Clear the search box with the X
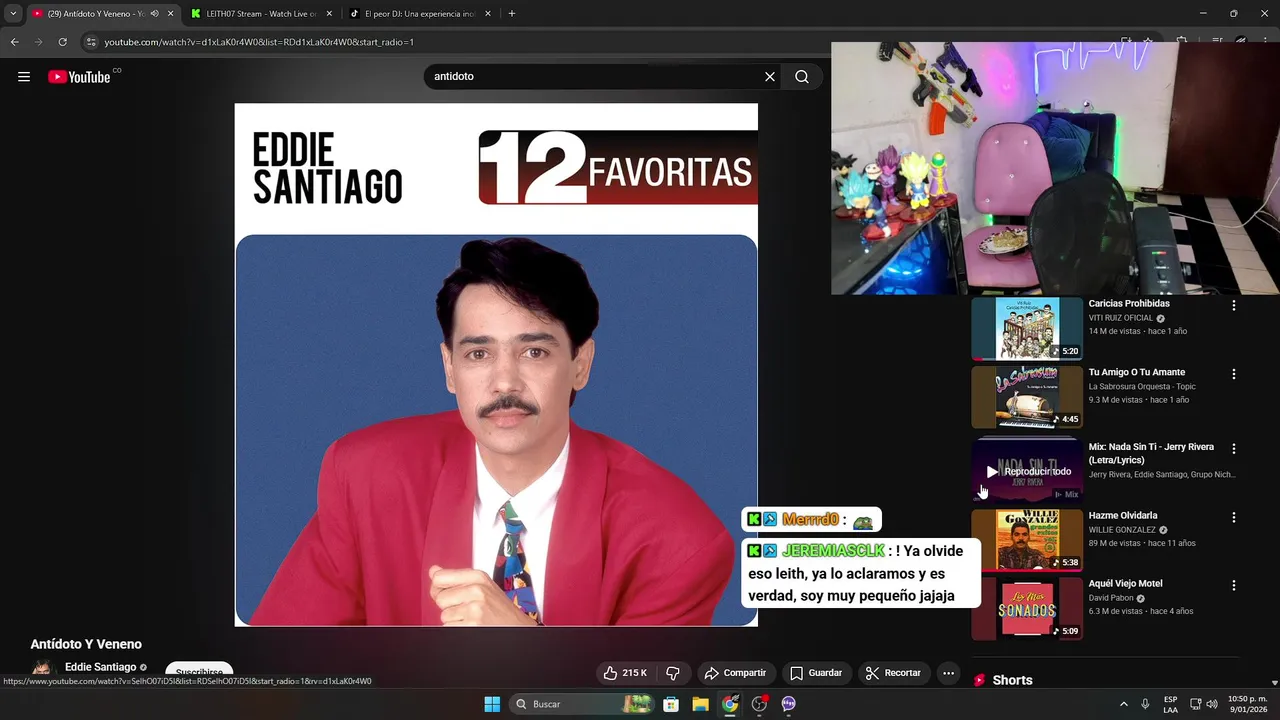Viewport: 1280px width, 720px height. 770,77
